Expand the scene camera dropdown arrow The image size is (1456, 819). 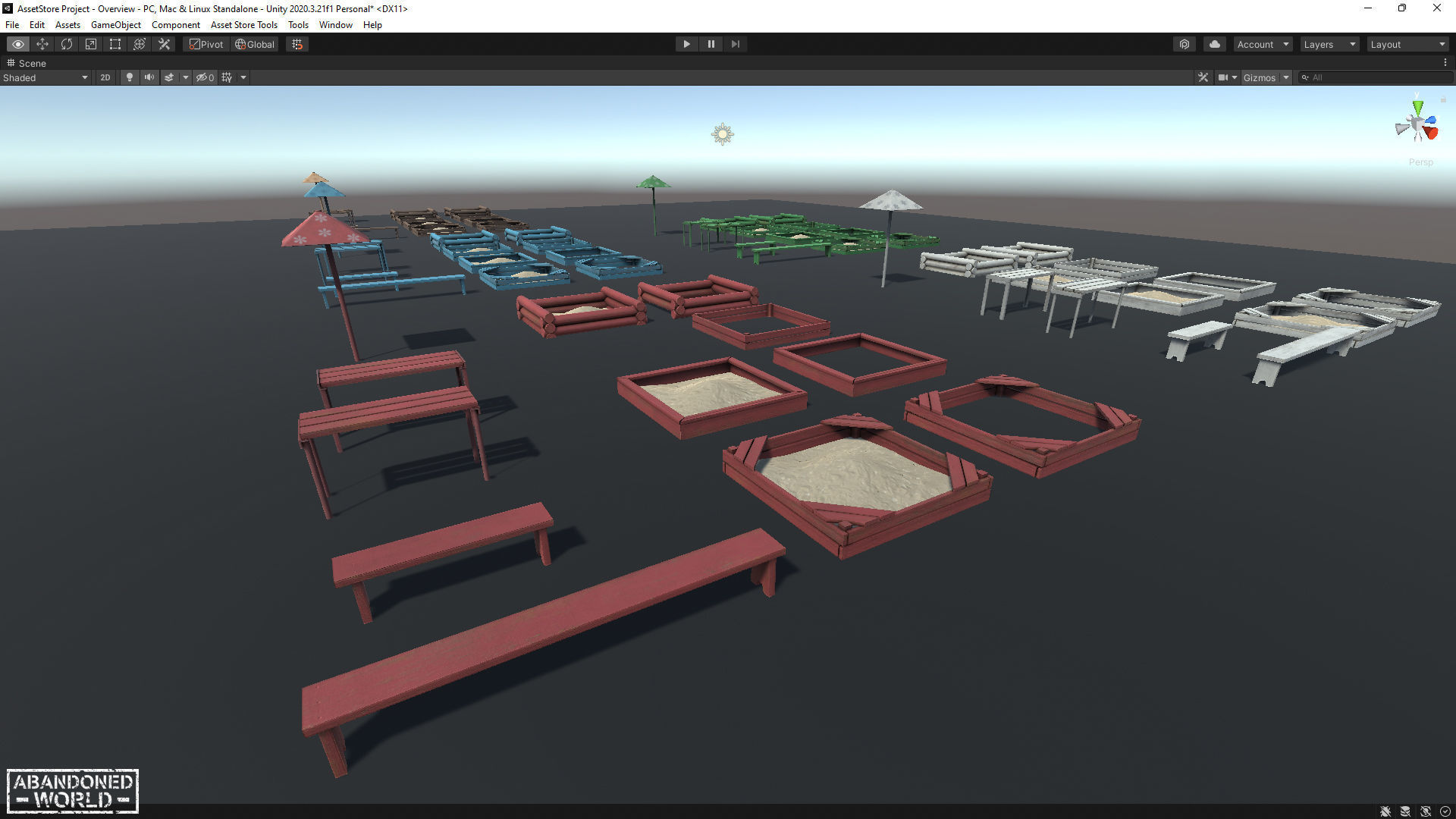point(1235,77)
